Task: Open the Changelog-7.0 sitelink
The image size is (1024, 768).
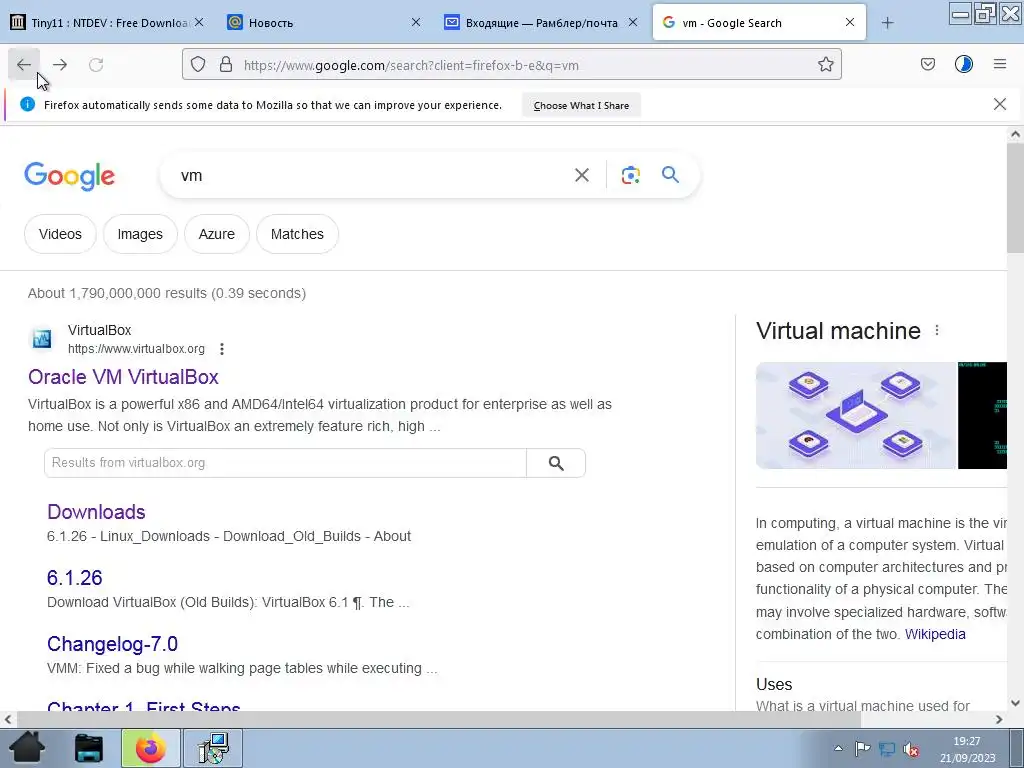Action: 112,643
